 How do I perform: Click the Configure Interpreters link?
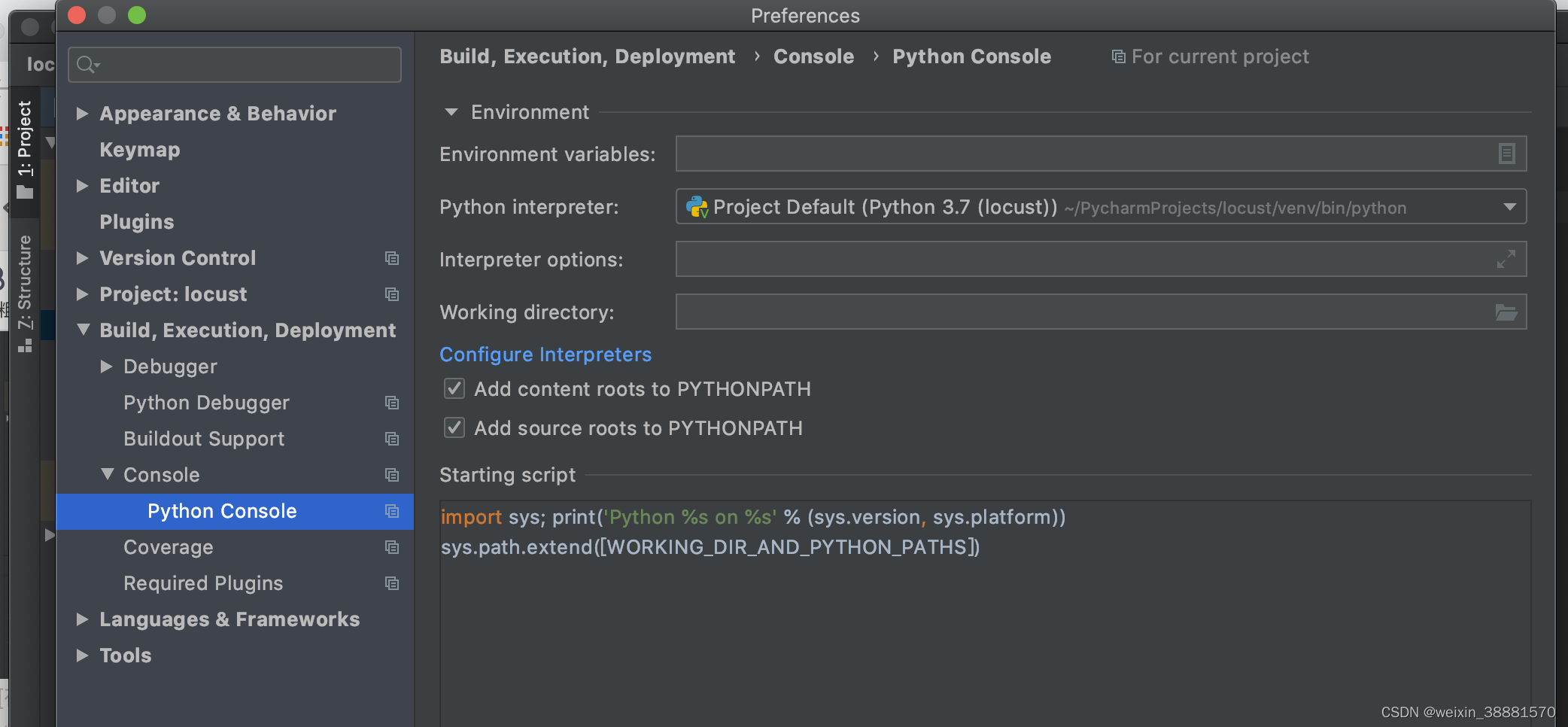(545, 354)
